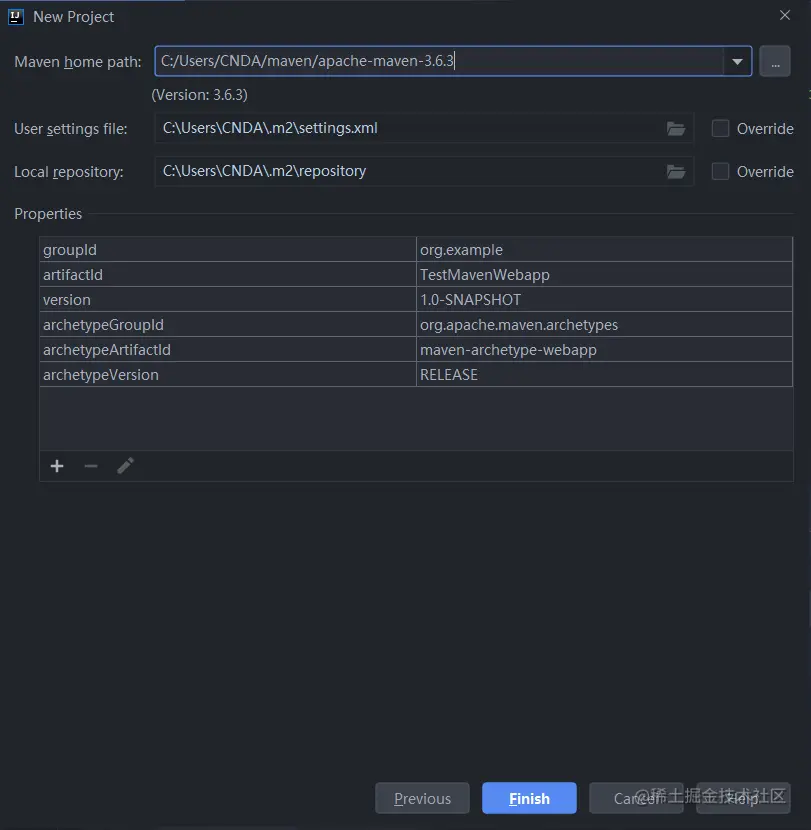Click the Finish button
The width and height of the screenshot is (811, 830).
click(529, 798)
